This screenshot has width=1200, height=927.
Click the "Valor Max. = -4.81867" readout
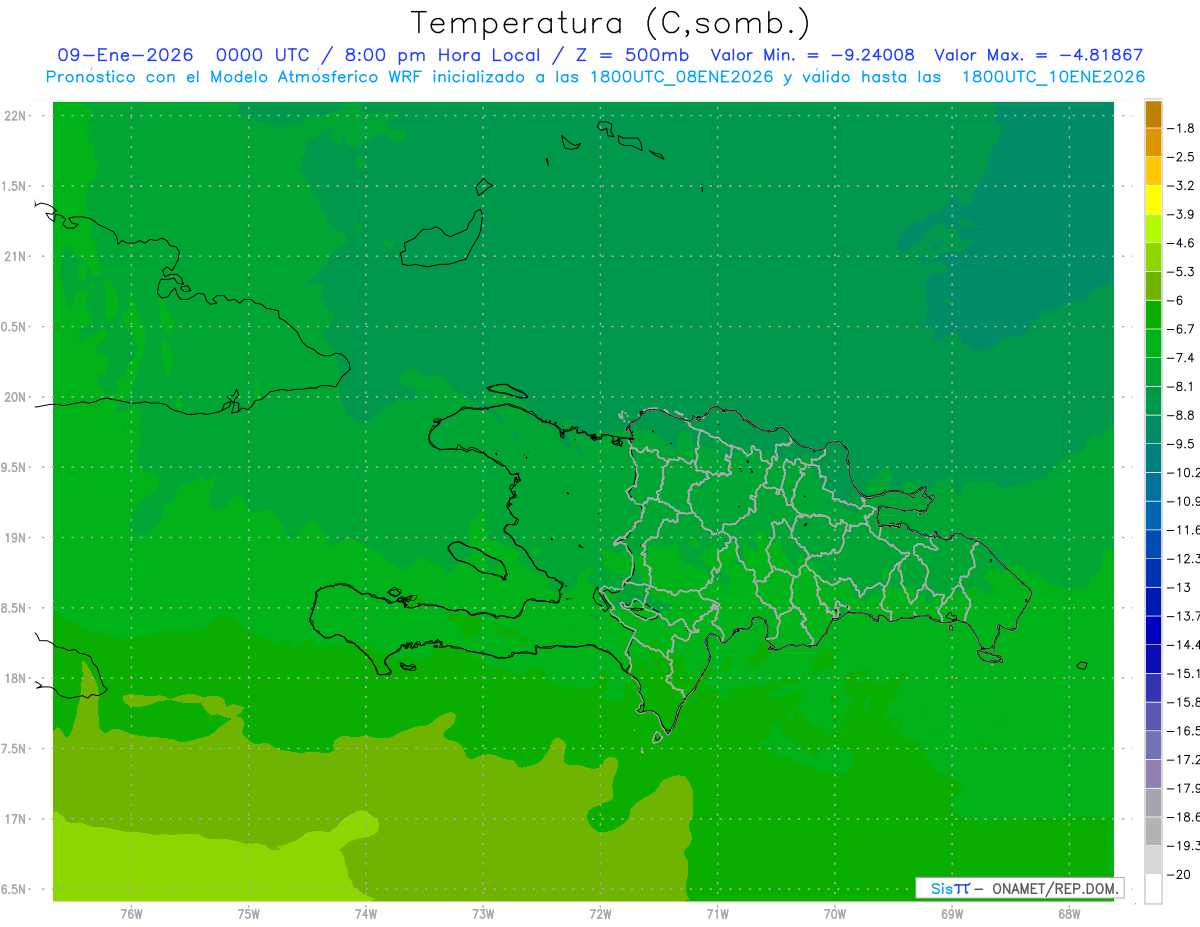(1038, 55)
